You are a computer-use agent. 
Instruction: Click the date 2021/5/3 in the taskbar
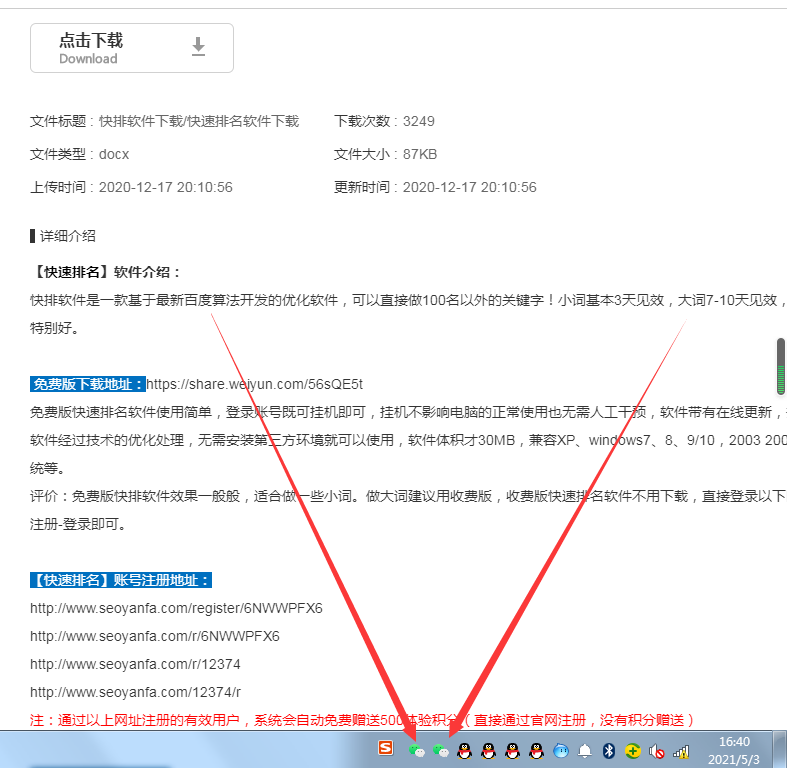[734, 759]
